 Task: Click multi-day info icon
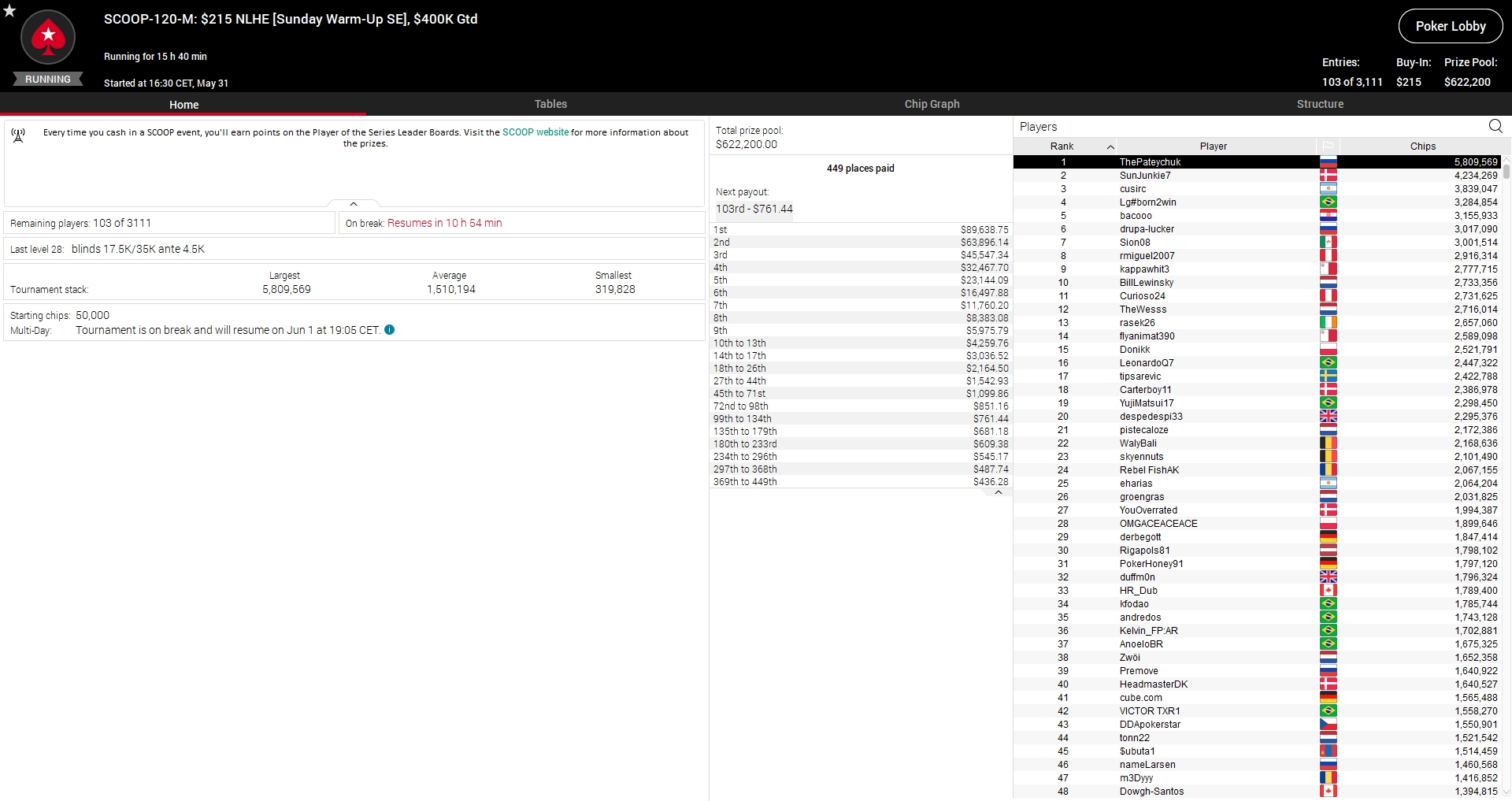(389, 330)
